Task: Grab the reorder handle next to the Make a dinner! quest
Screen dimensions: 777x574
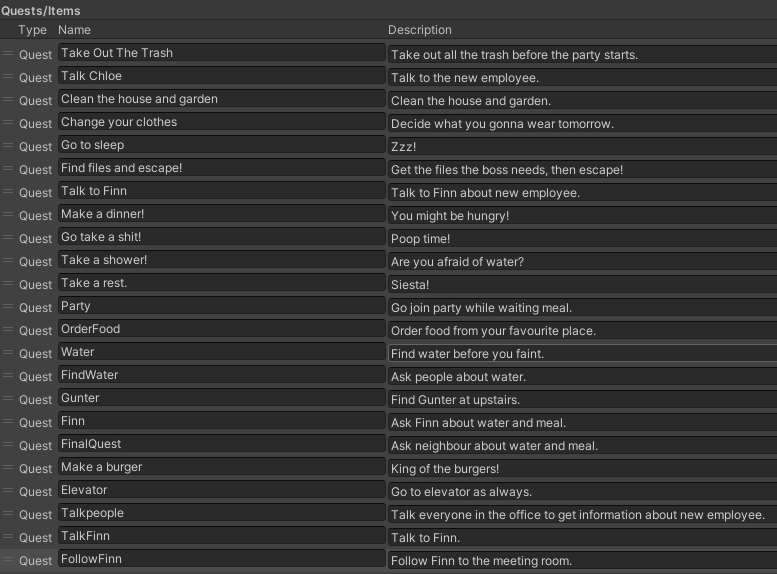Action: click(8, 215)
